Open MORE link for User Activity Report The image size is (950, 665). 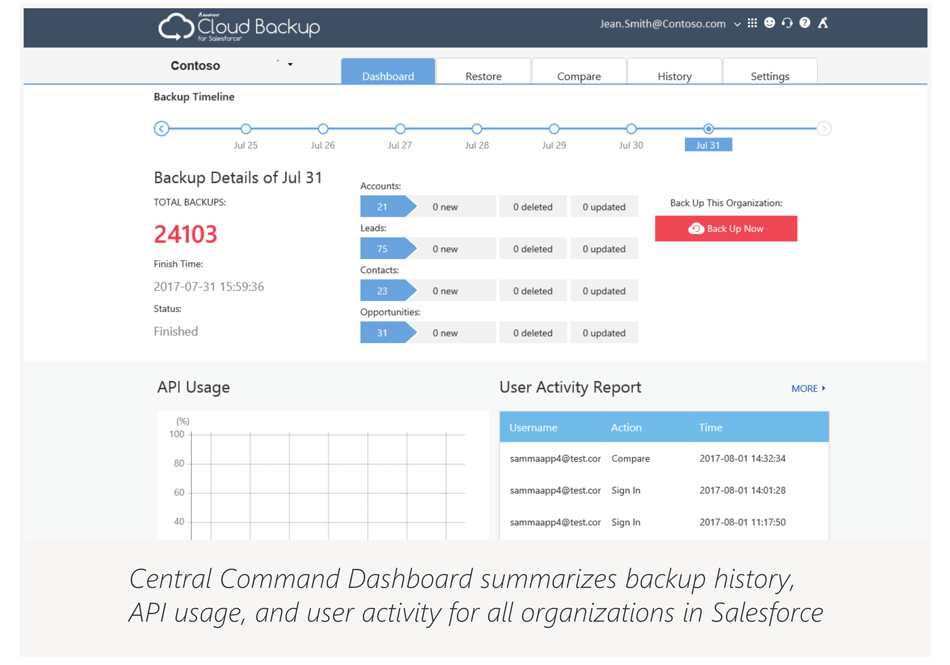coord(808,388)
